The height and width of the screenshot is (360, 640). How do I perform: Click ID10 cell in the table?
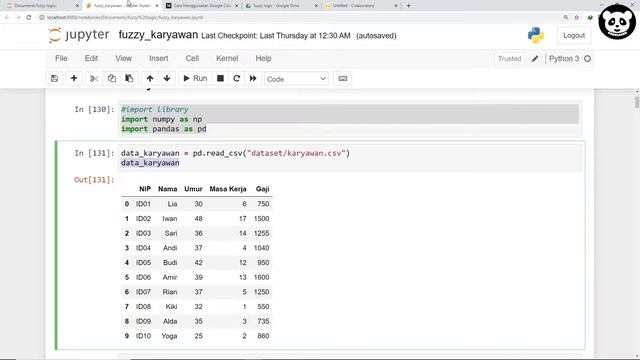click(143, 336)
